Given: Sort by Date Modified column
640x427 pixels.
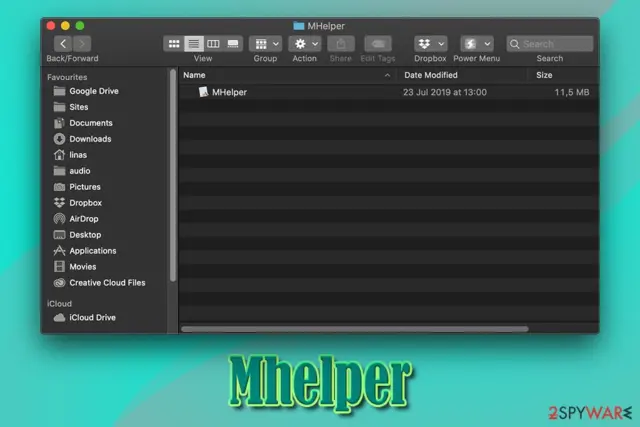Looking at the screenshot, I should click(431, 75).
